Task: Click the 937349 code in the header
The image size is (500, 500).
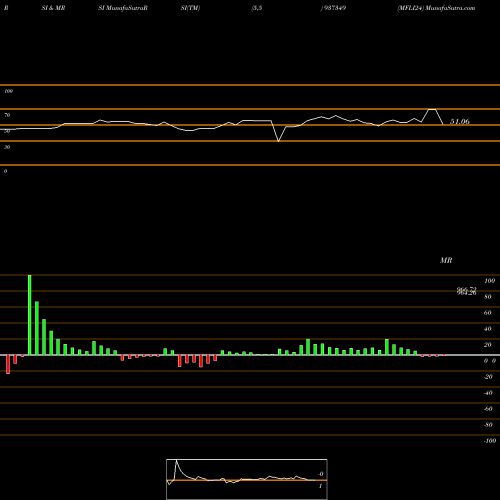Action: tap(334, 8)
